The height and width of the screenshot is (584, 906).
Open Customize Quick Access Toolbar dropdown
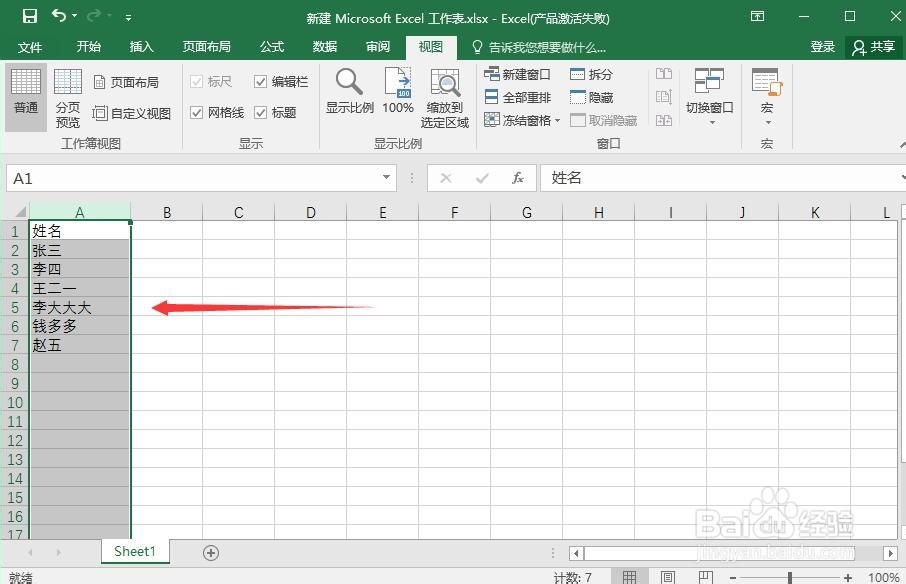pyautogui.click(x=128, y=18)
